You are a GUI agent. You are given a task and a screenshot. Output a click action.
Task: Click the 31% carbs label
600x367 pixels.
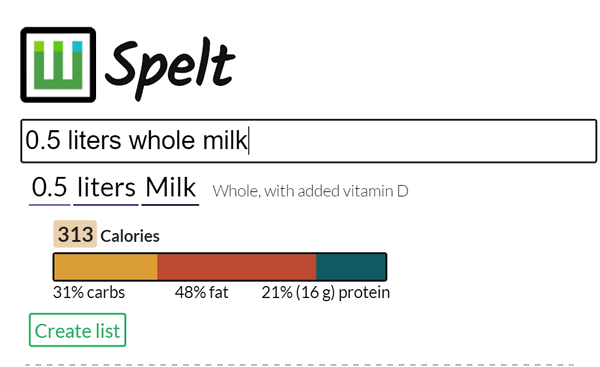point(89,293)
